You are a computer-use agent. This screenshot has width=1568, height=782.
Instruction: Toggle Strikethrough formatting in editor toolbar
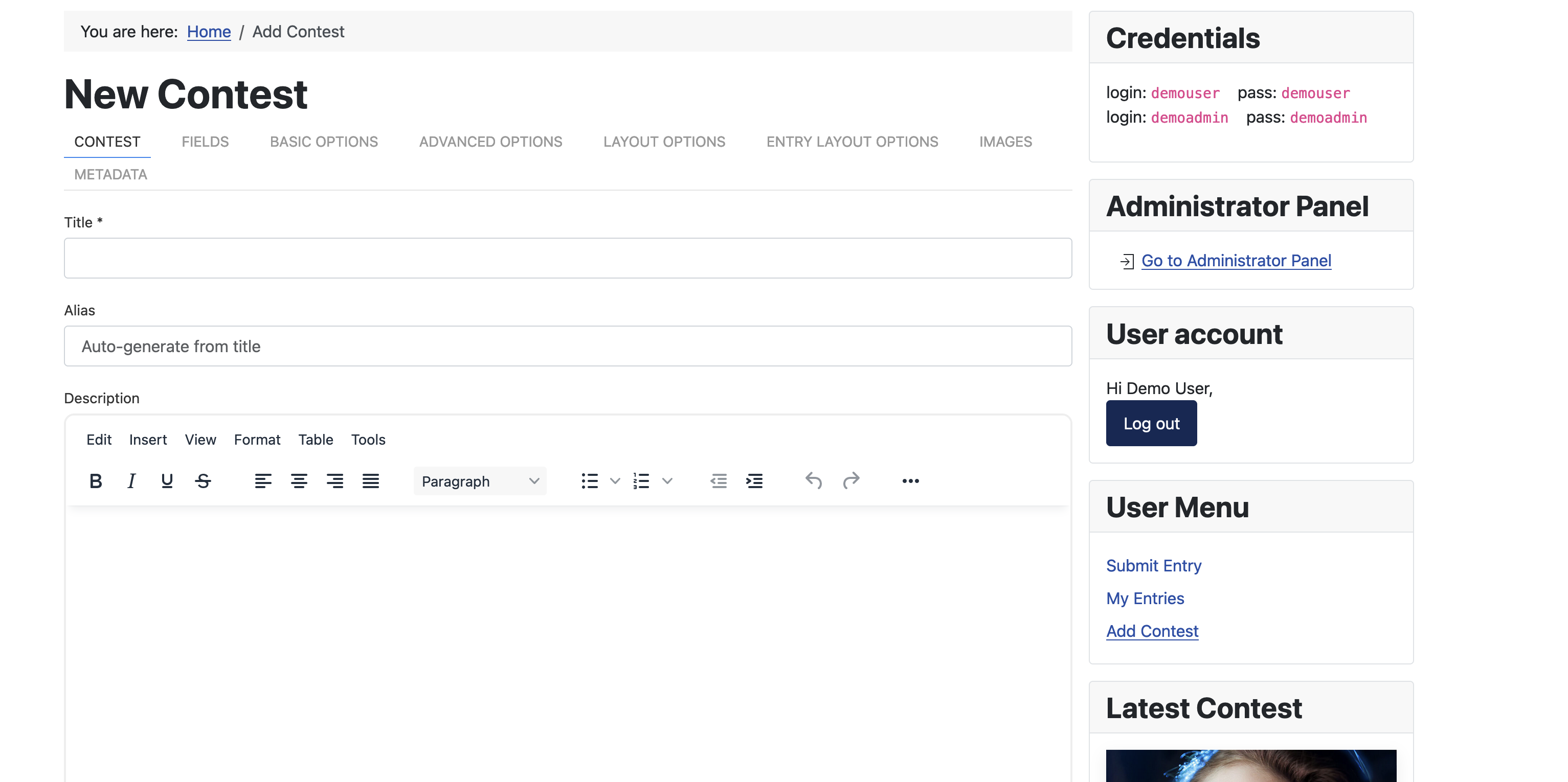(x=204, y=481)
